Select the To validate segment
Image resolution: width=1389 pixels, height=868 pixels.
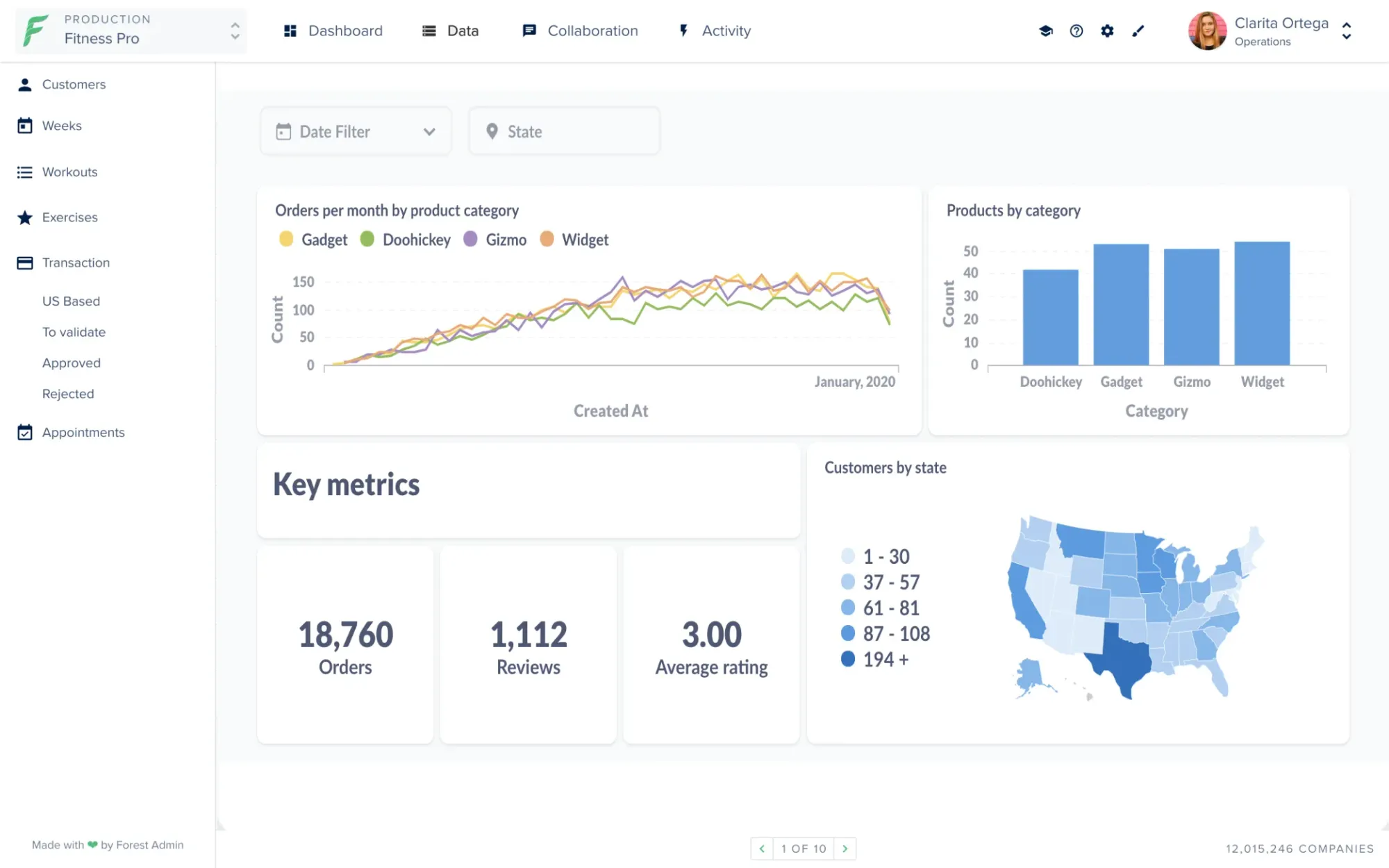click(74, 332)
